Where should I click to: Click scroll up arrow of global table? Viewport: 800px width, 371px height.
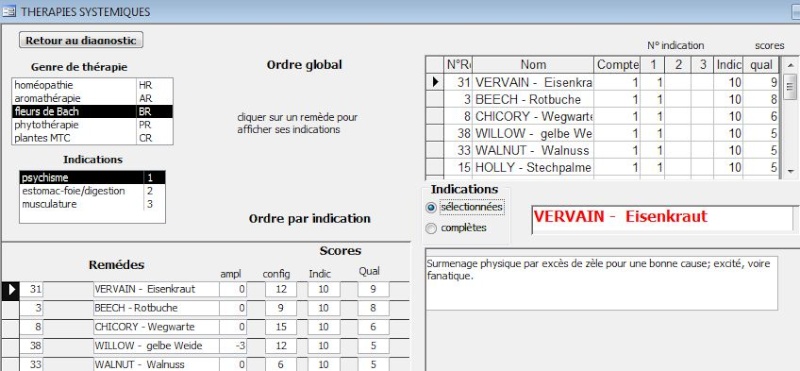(790, 65)
